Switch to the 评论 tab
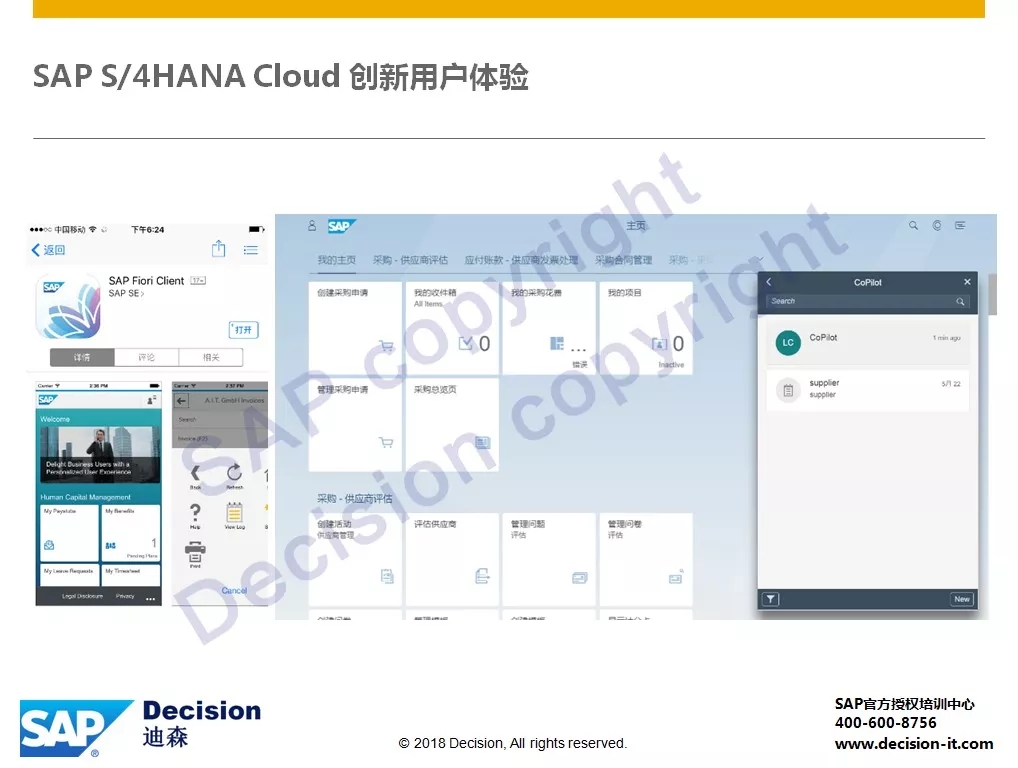This screenshot has height=768, width=1018. [147, 357]
